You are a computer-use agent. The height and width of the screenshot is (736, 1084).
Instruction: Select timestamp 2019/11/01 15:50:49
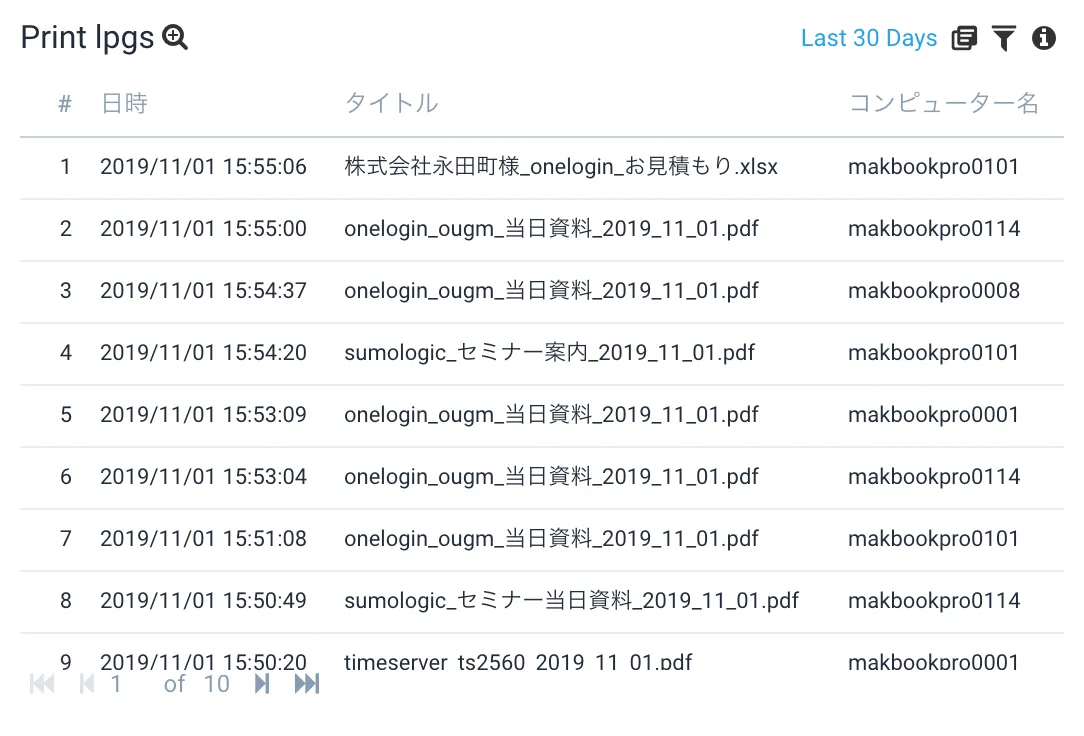pyautogui.click(x=203, y=601)
